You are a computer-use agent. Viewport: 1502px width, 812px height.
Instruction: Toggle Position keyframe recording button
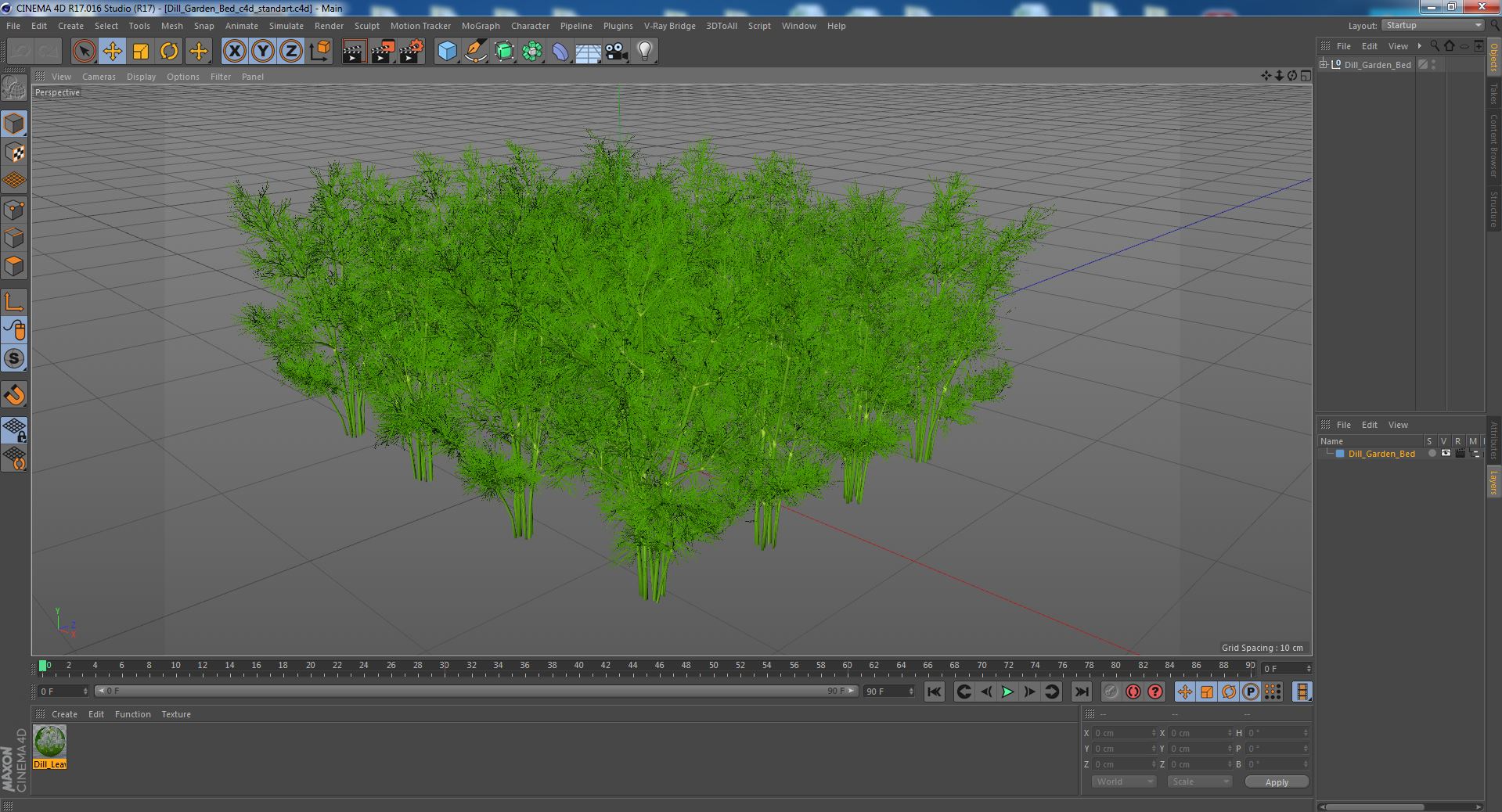1184,692
